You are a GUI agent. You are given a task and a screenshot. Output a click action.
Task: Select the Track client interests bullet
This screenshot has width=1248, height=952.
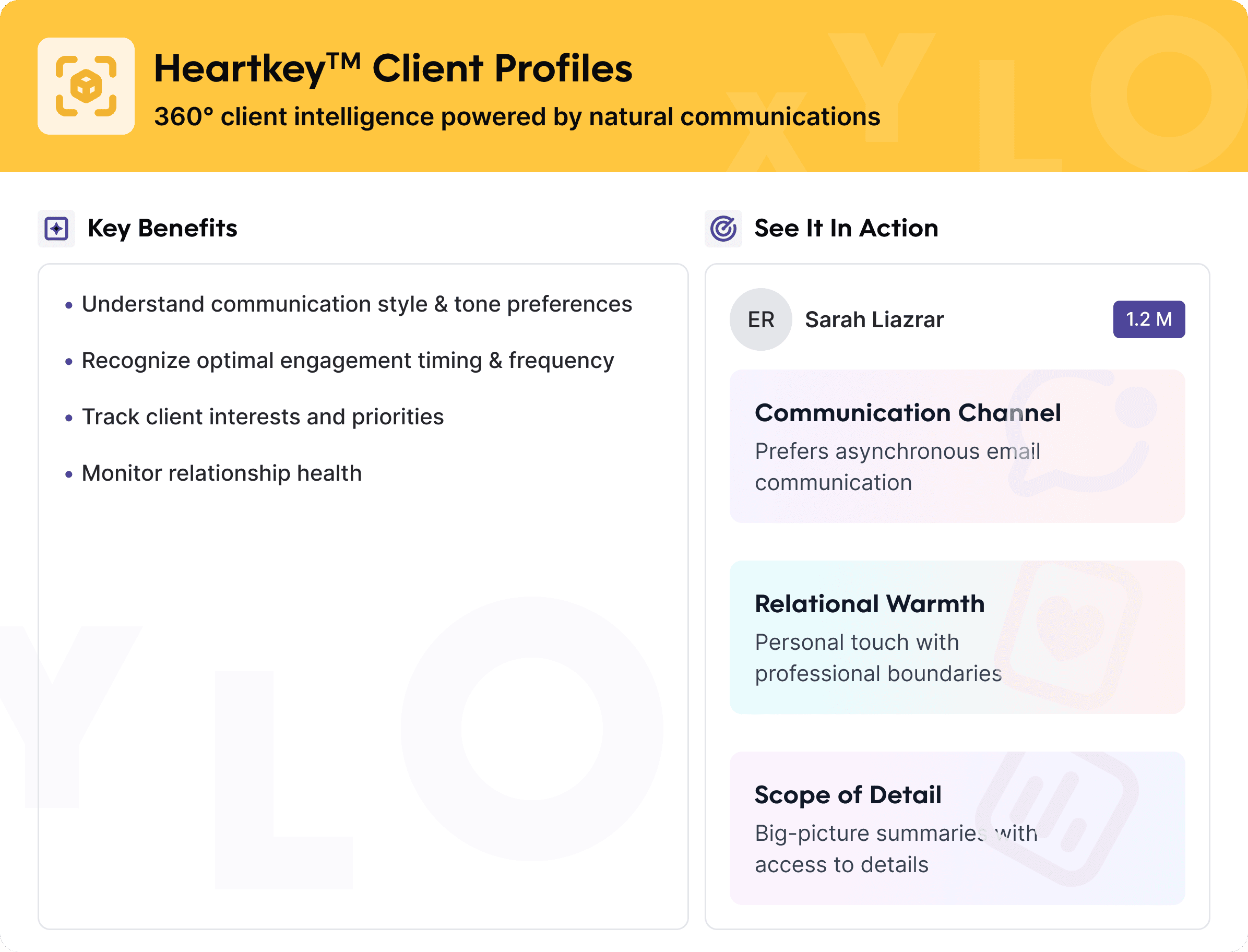263,417
